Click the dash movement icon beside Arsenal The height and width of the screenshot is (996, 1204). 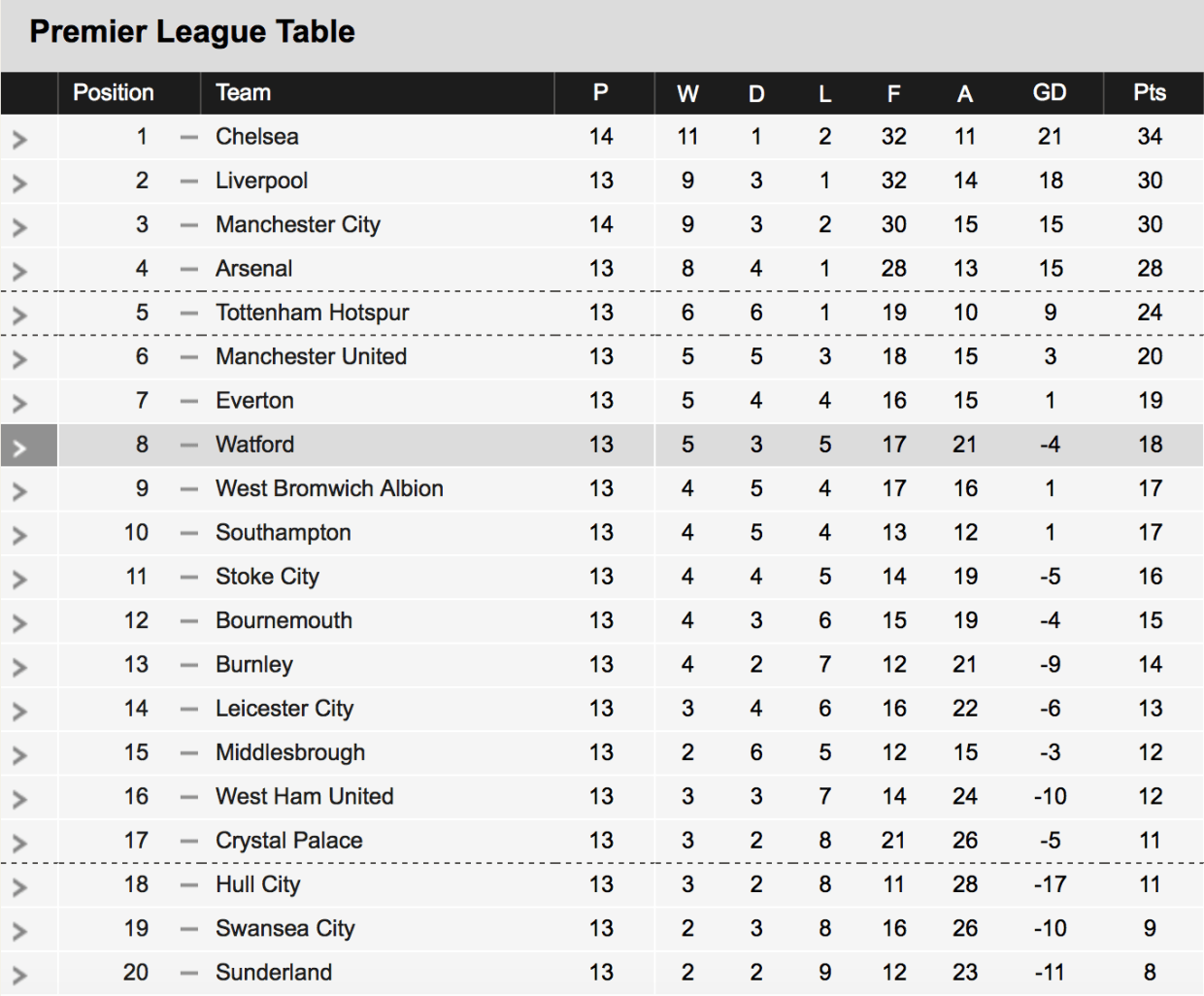point(189,270)
